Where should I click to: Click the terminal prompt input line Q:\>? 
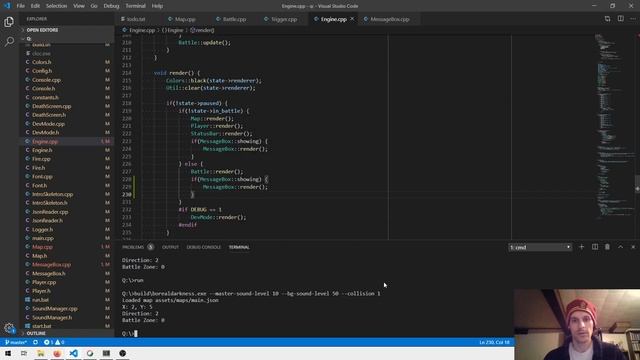130,333
